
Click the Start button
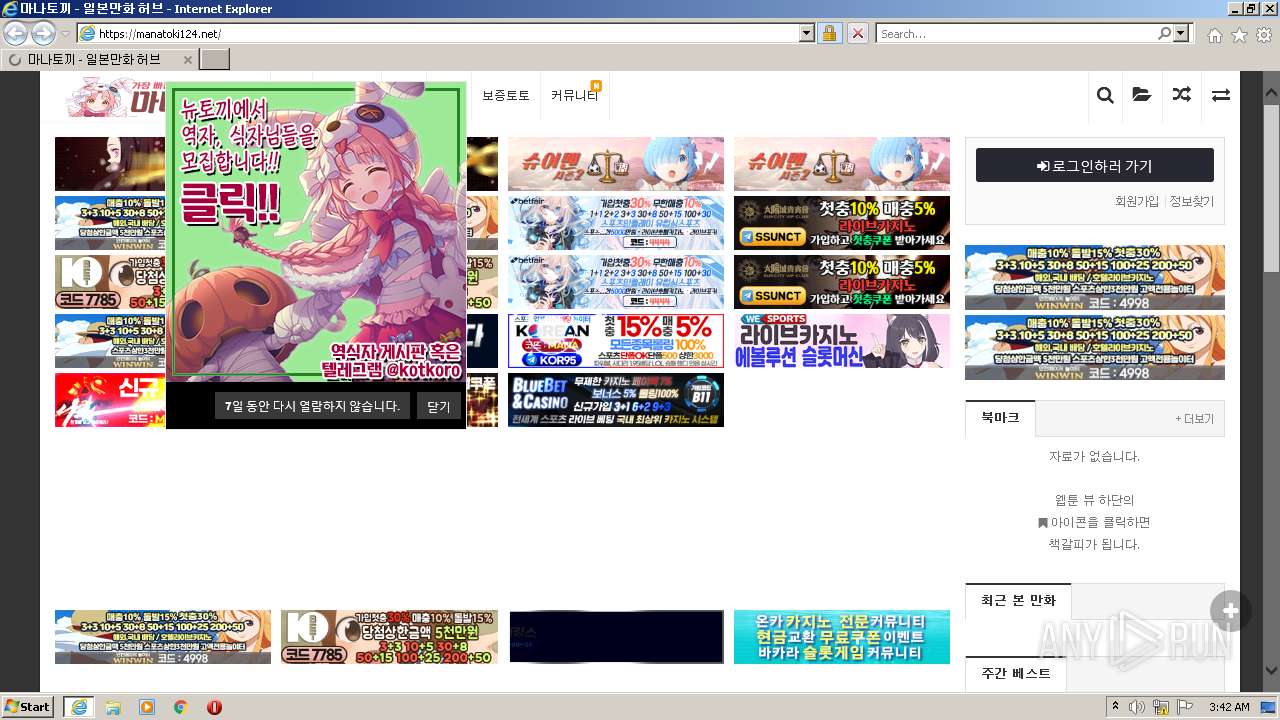coord(28,707)
